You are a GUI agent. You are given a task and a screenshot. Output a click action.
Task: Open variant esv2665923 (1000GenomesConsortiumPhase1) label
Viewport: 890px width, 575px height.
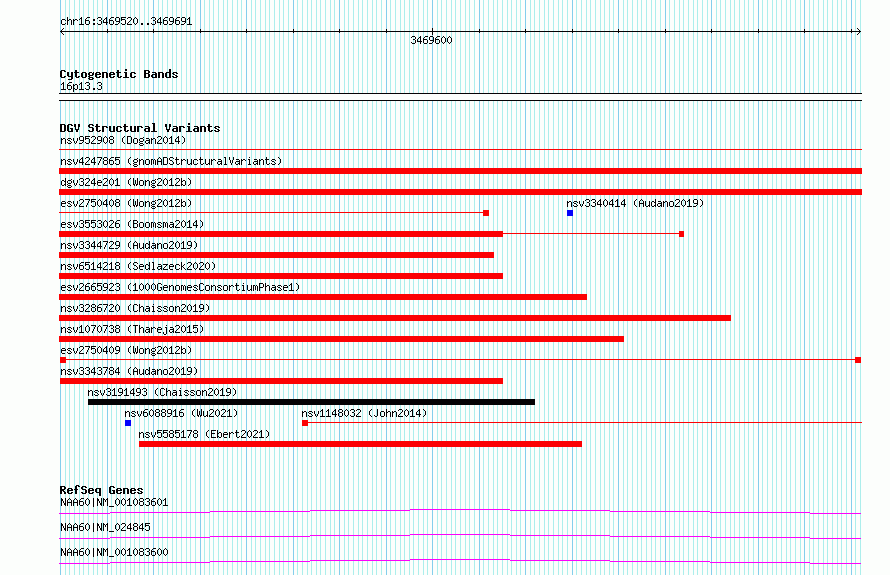(180, 287)
